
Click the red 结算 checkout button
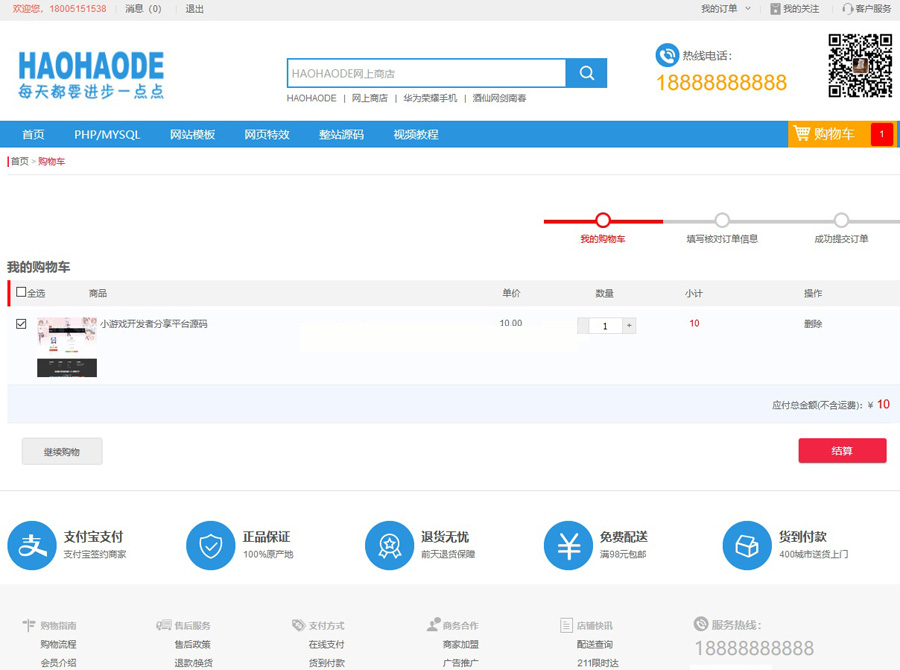coord(842,451)
